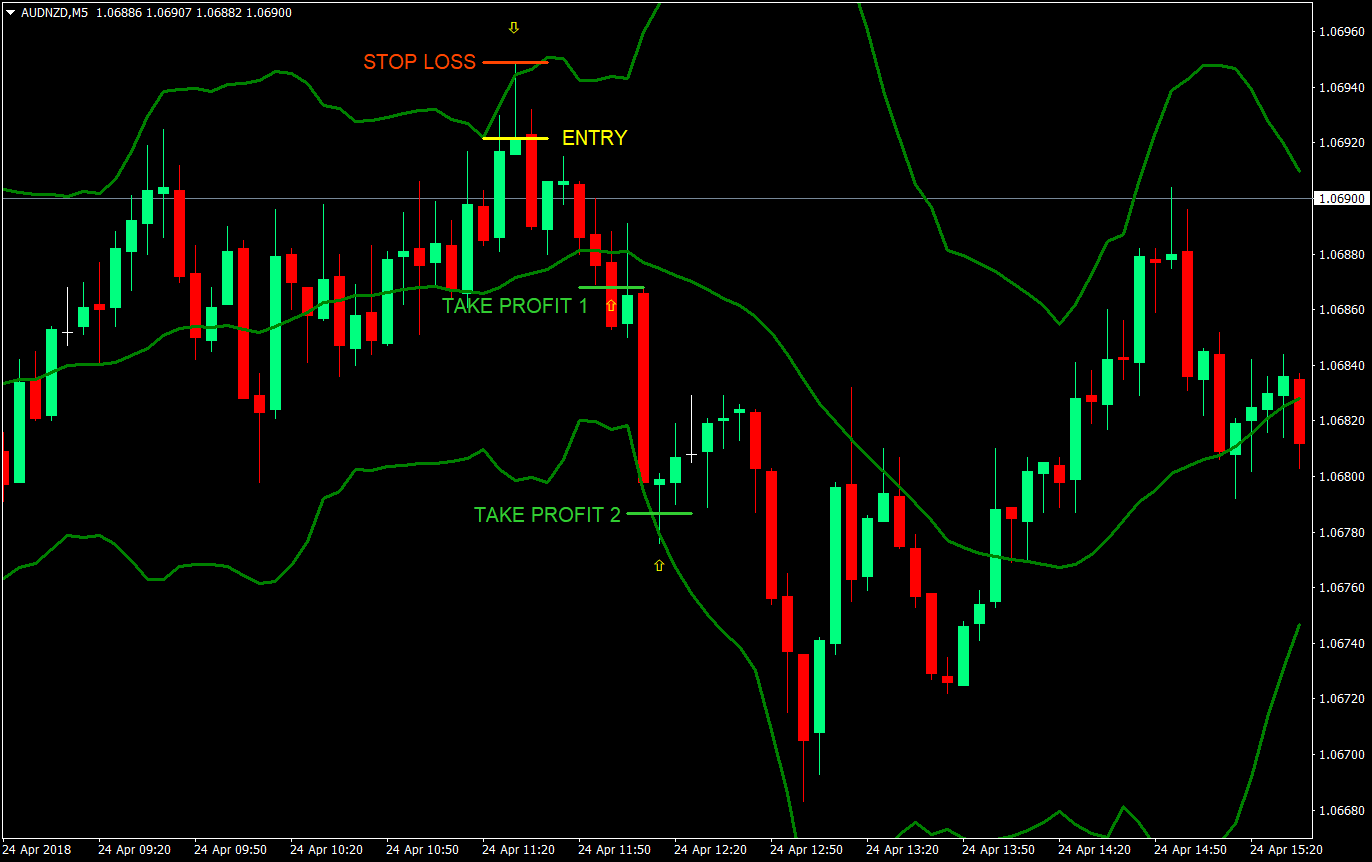Click the 24 Apr 09:20 time label
The height and width of the screenshot is (862, 1372).
(x=134, y=850)
